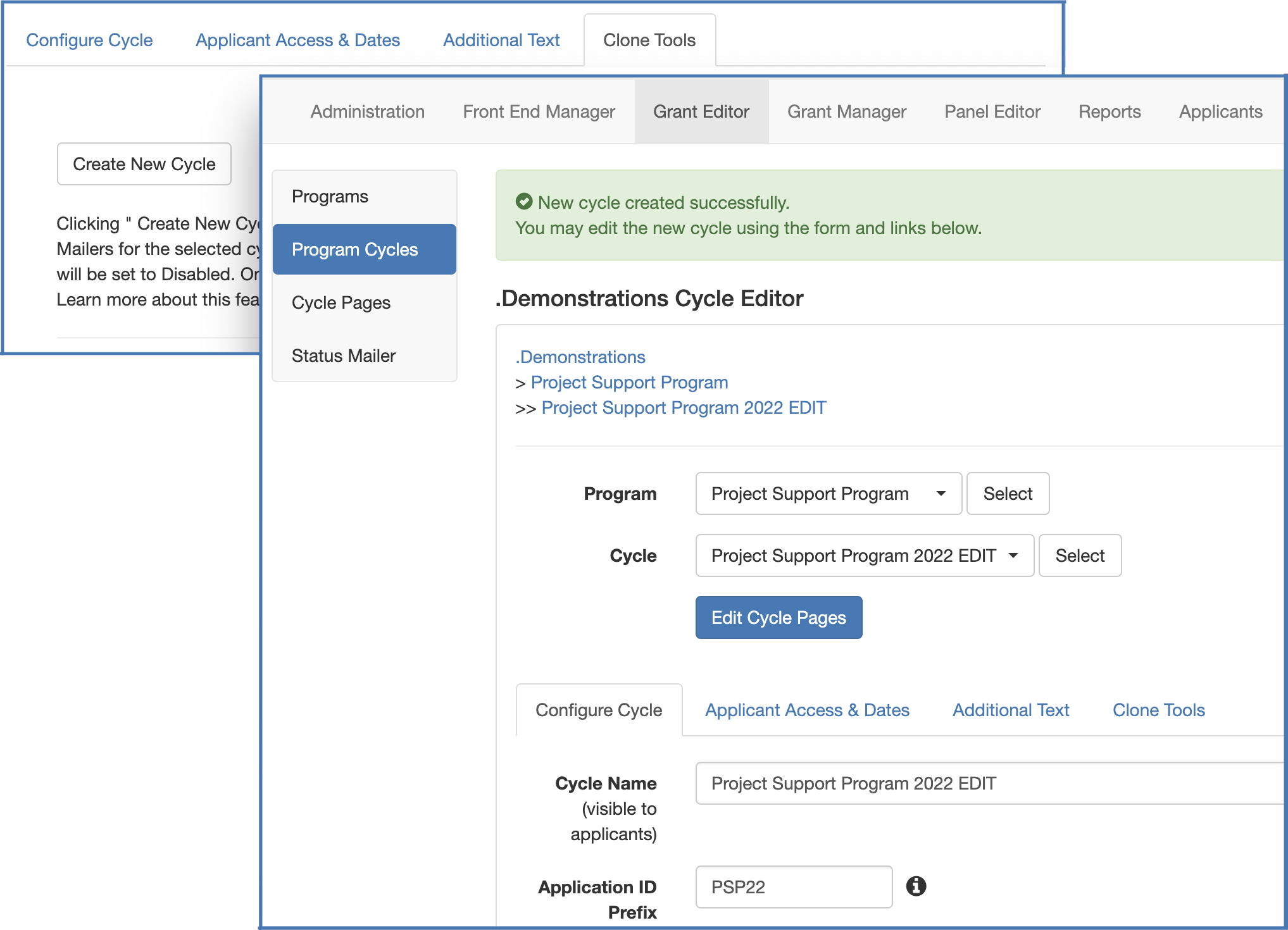1288x930 pixels.
Task: Click the Select button next to the Program dropdown
Action: click(1008, 493)
